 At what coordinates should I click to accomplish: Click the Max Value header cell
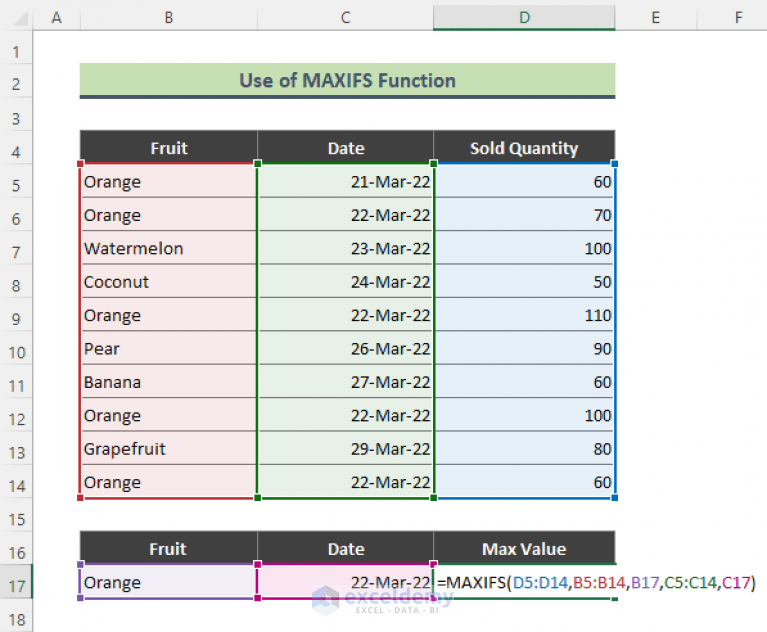(524, 548)
